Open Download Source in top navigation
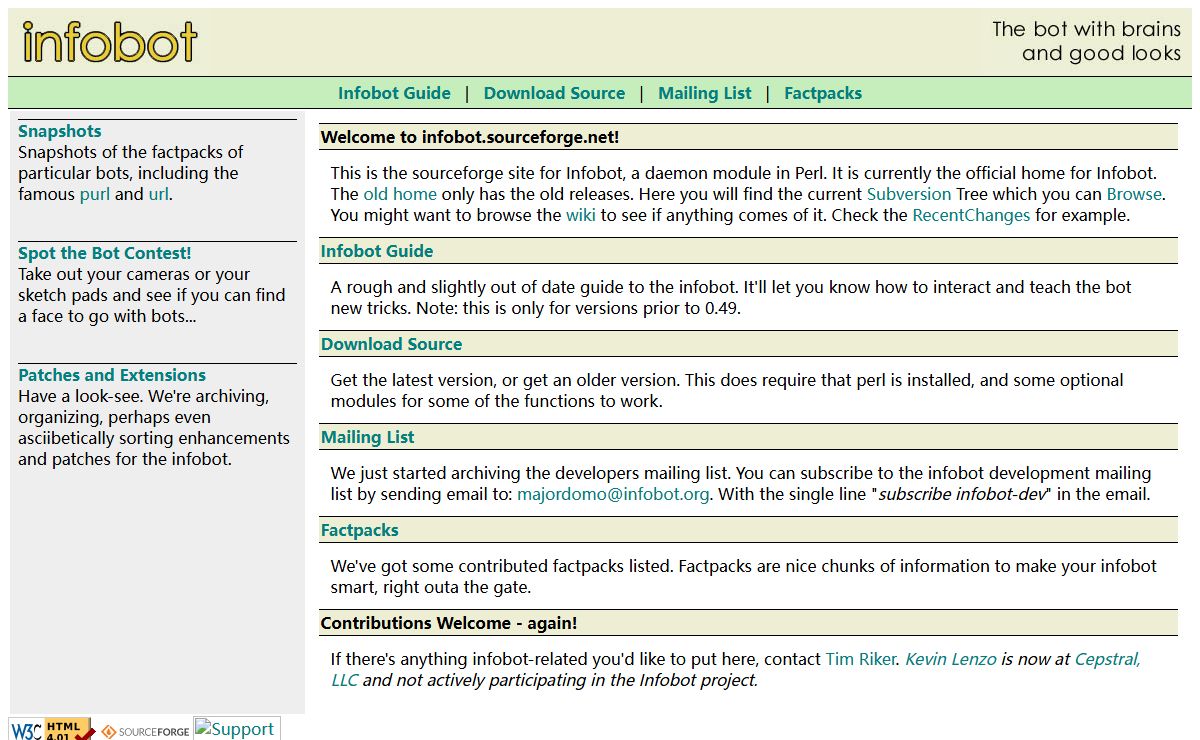Viewport: 1200px width, 740px height. point(554,93)
